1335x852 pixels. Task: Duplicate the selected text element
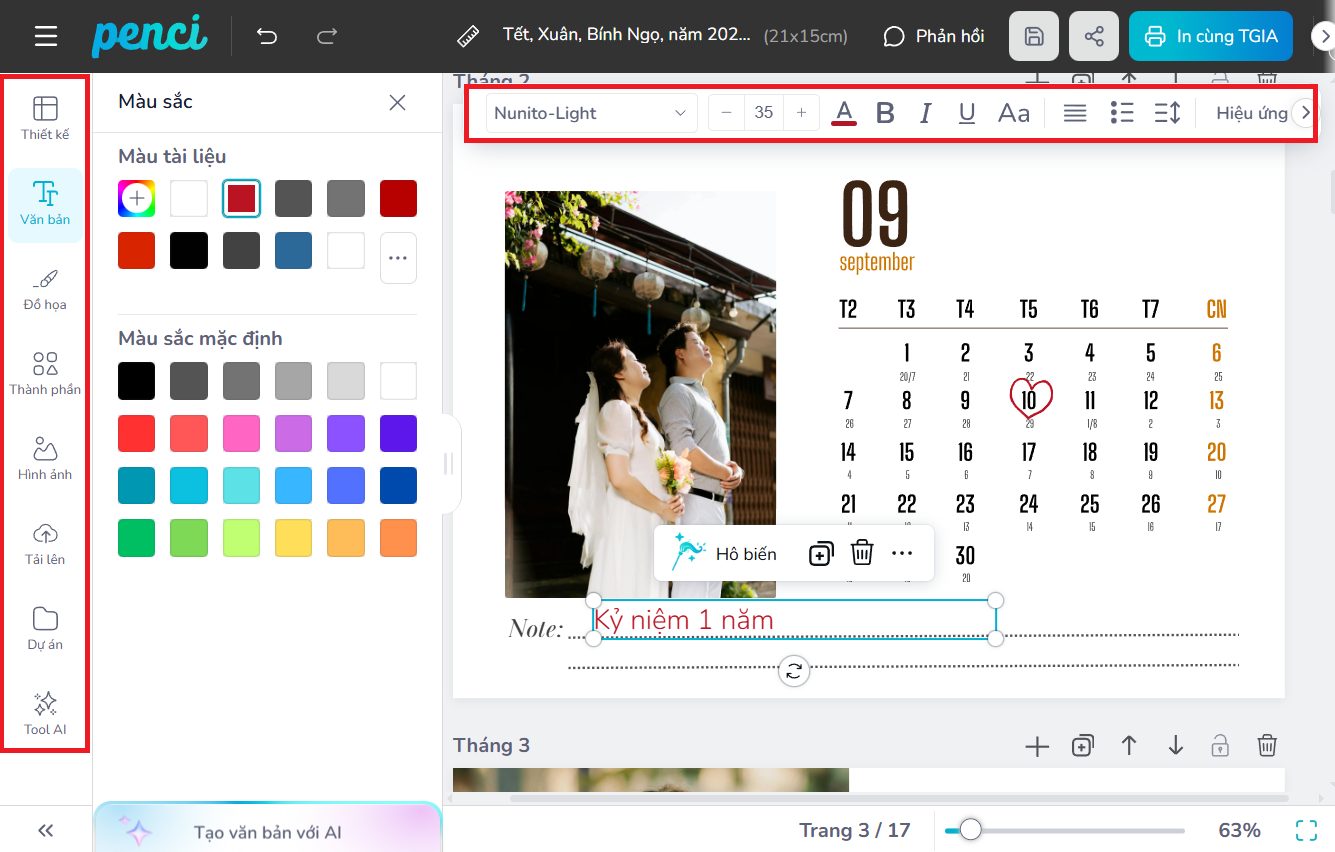[x=820, y=553]
